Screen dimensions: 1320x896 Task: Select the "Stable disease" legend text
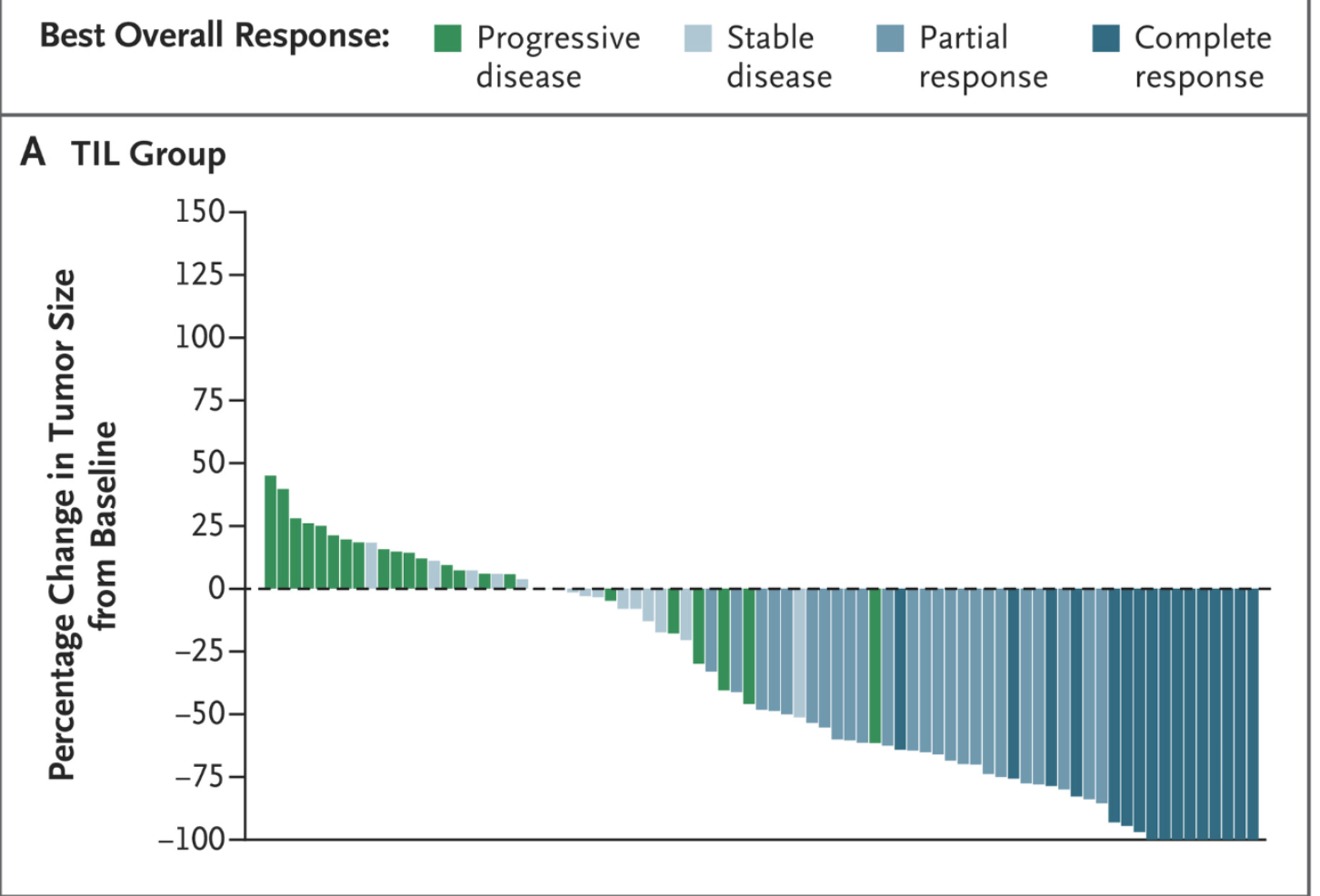pyautogui.click(x=778, y=56)
